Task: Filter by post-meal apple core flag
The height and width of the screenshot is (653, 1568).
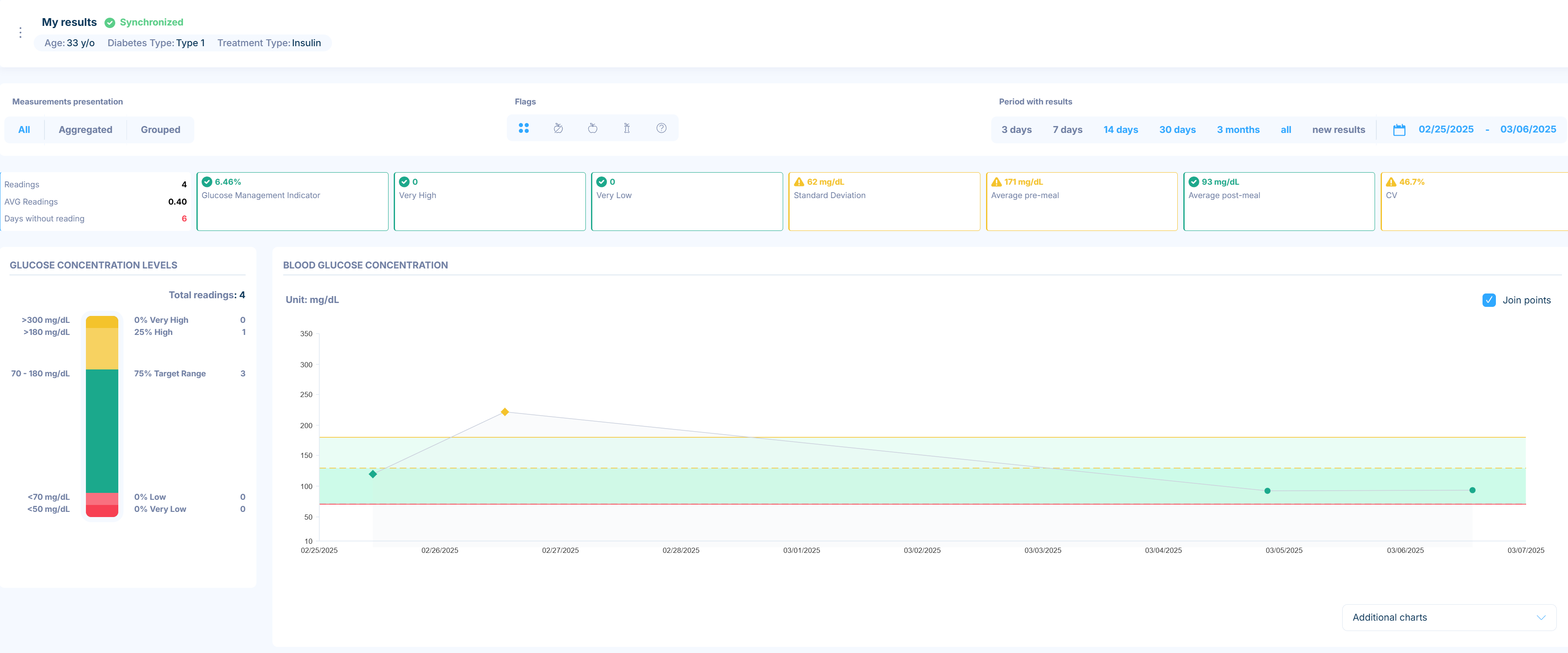Action: tap(627, 128)
